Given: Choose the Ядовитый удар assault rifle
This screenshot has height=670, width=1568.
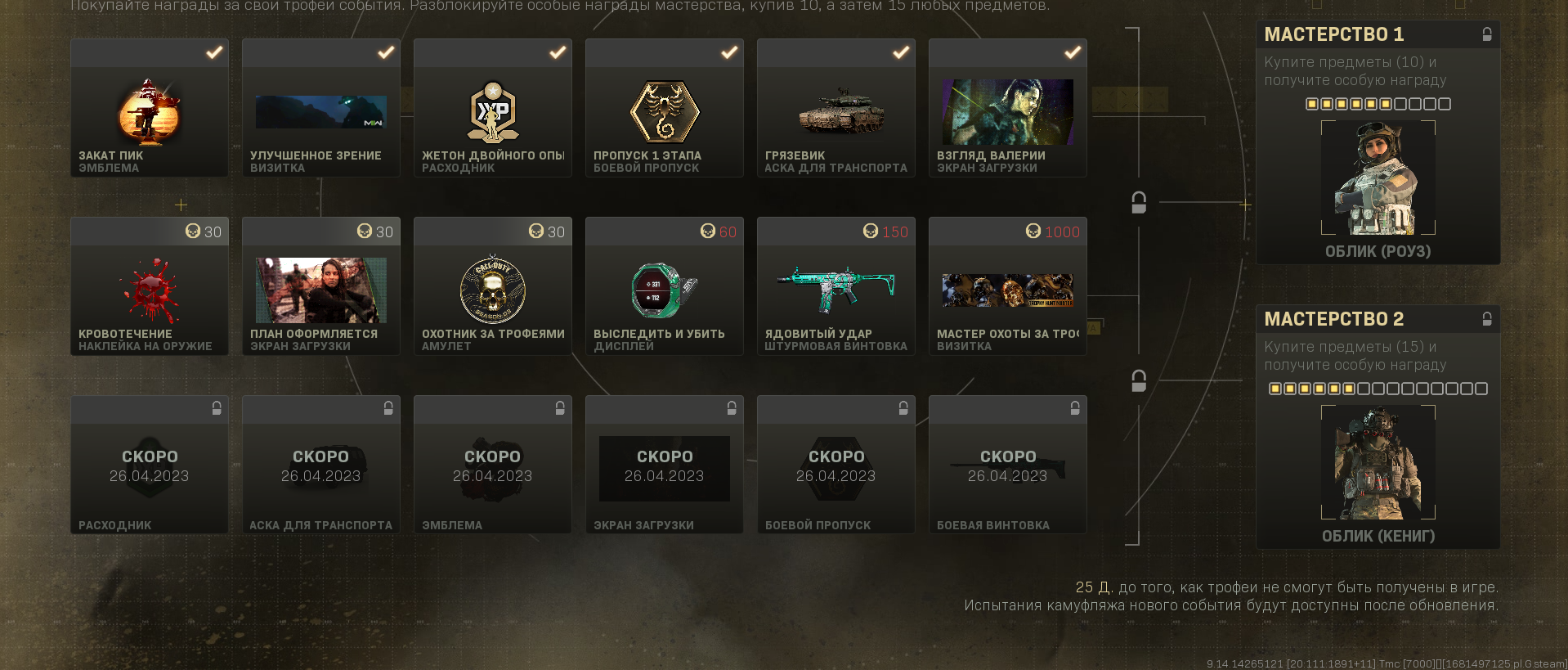Looking at the screenshot, I should pos(836,289).
